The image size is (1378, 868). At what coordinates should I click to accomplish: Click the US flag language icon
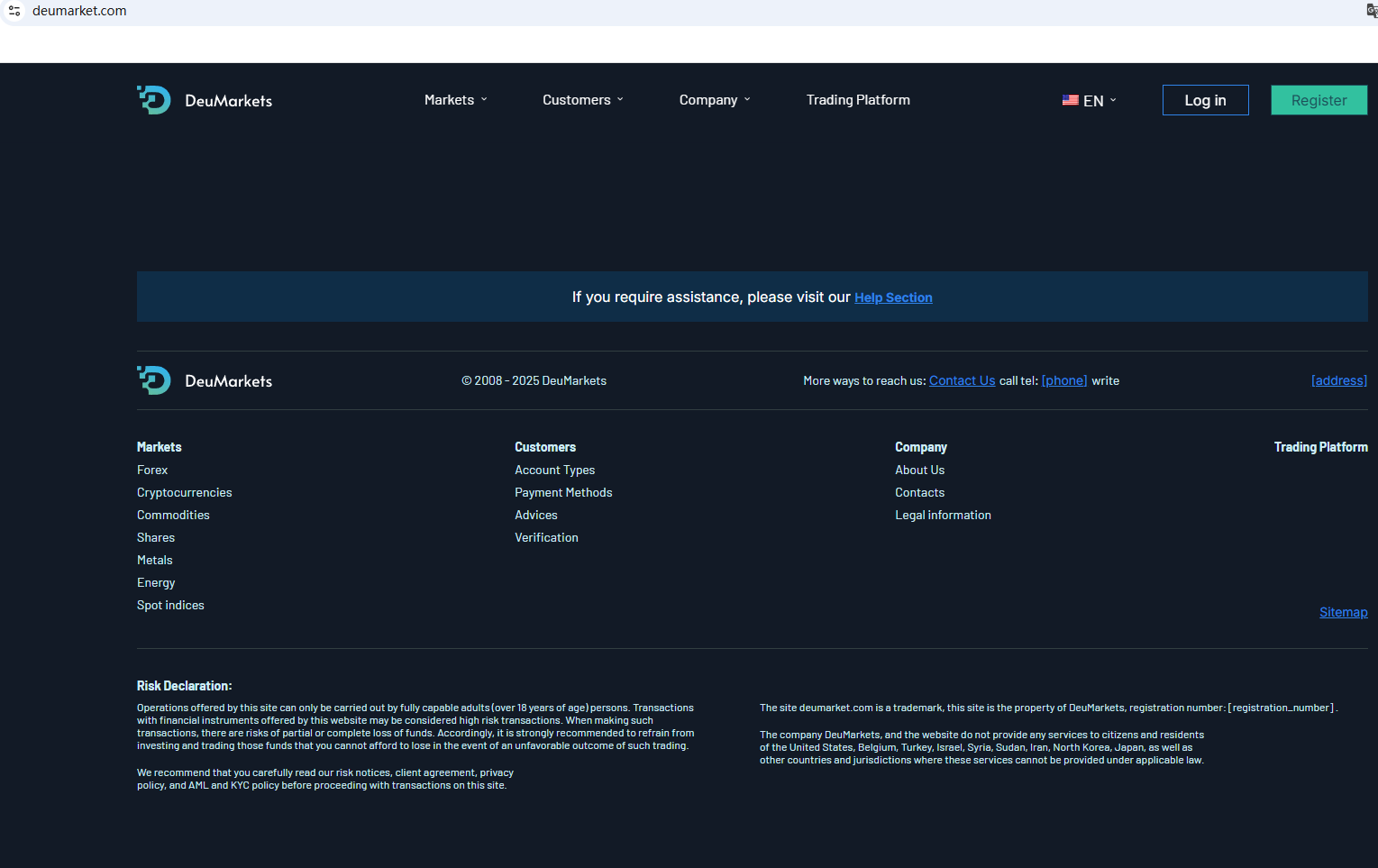[1070, 101]
